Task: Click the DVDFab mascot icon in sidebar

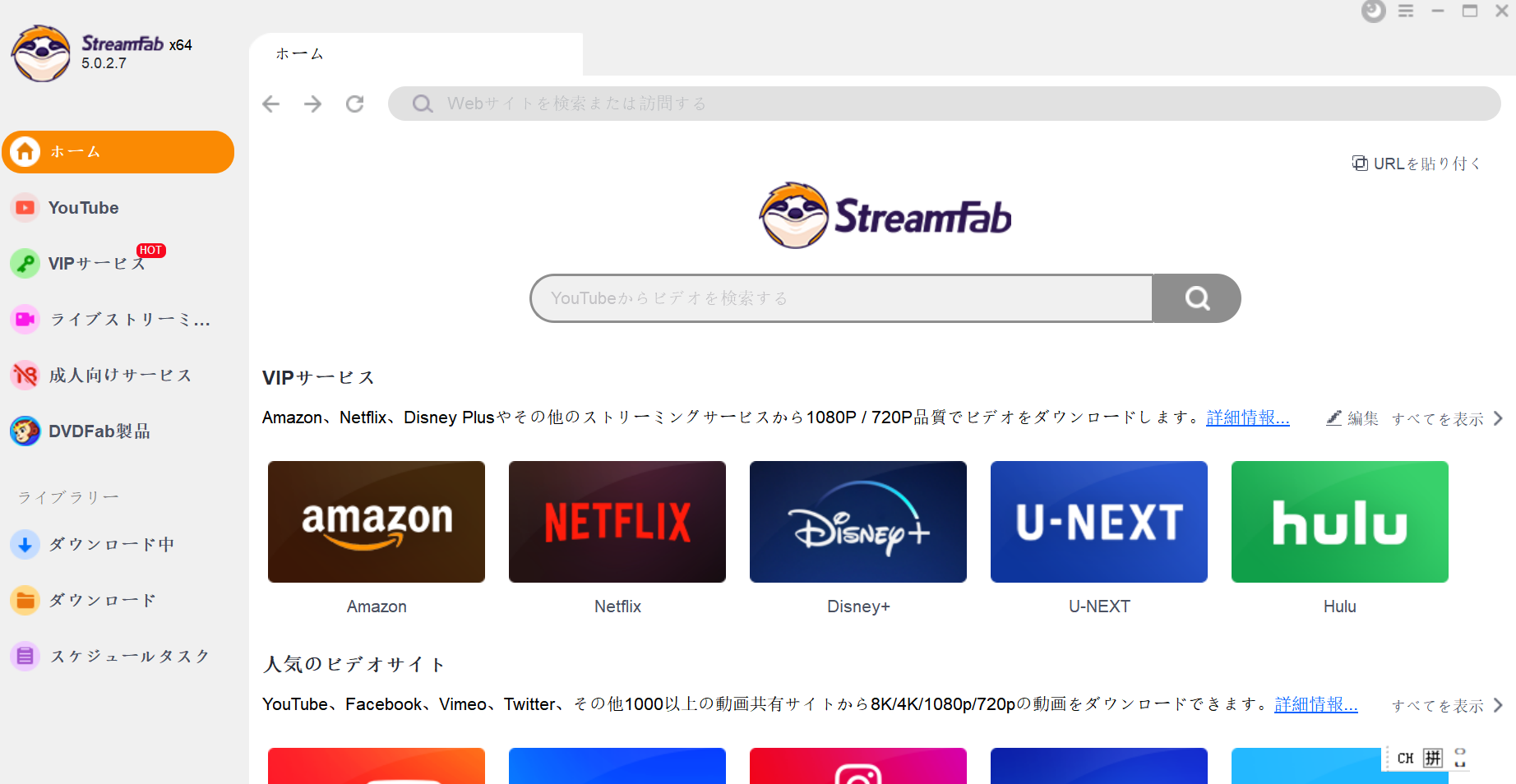Action: tap(25, 431)
